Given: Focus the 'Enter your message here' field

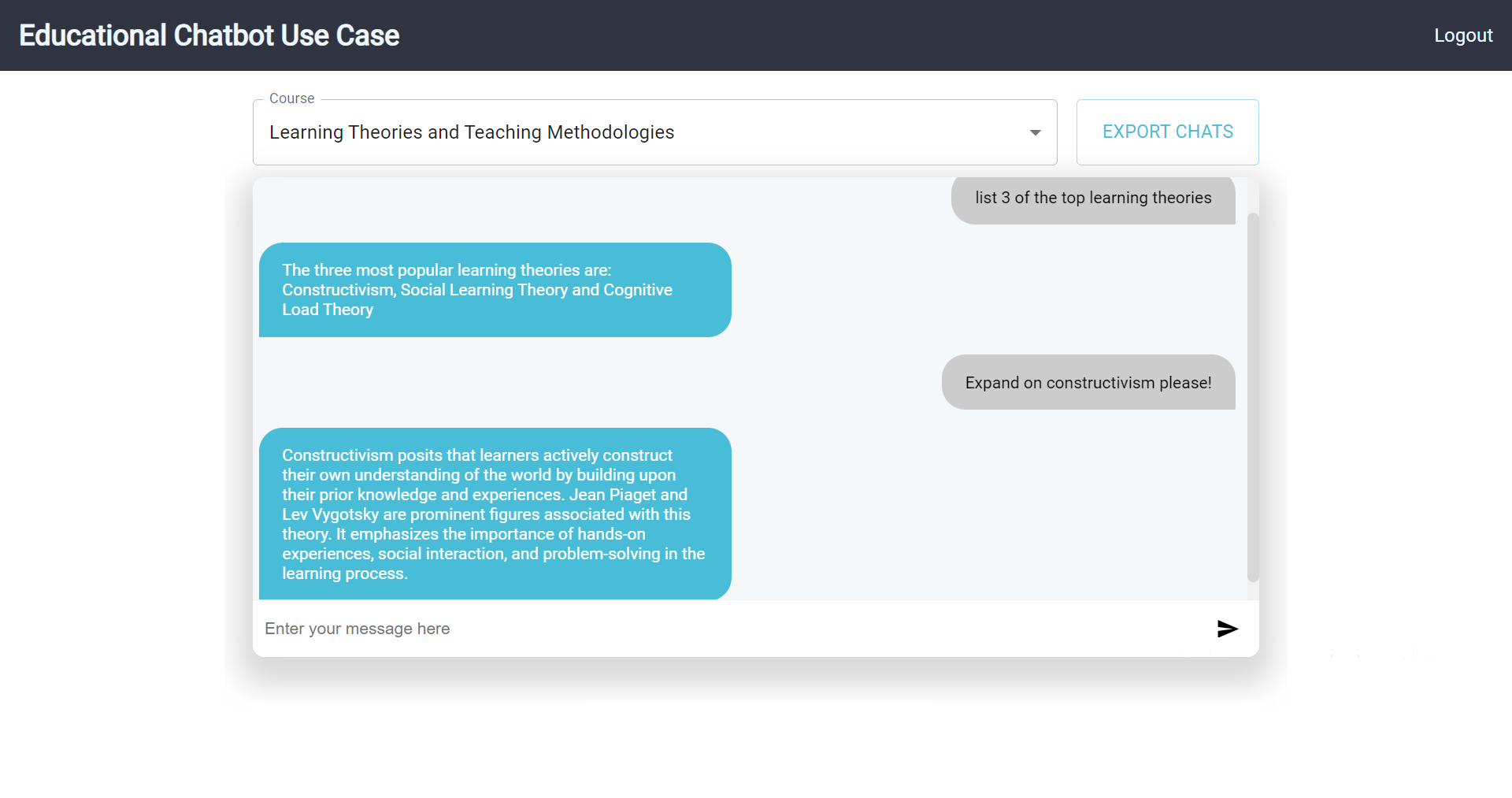Looking at the screenshot, I should click(732, 629).
